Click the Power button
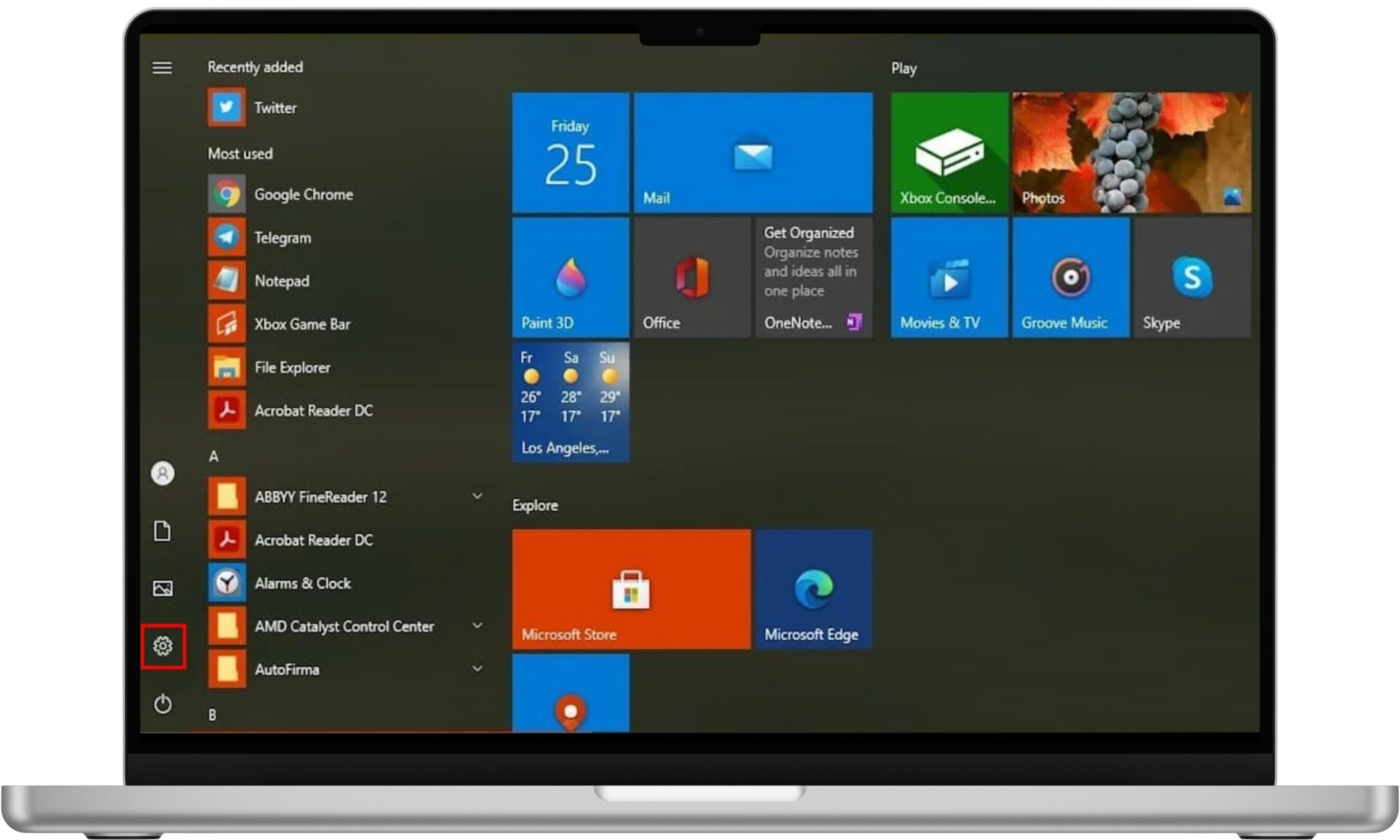 pos(163,704)
